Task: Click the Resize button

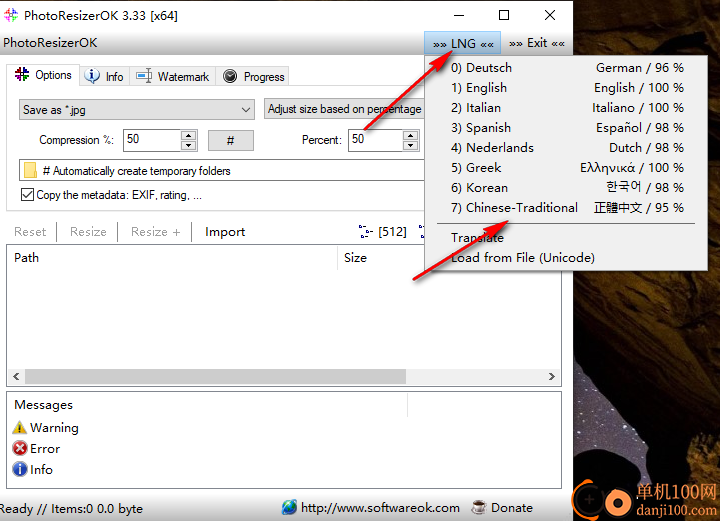Action: tap(88, 231)
